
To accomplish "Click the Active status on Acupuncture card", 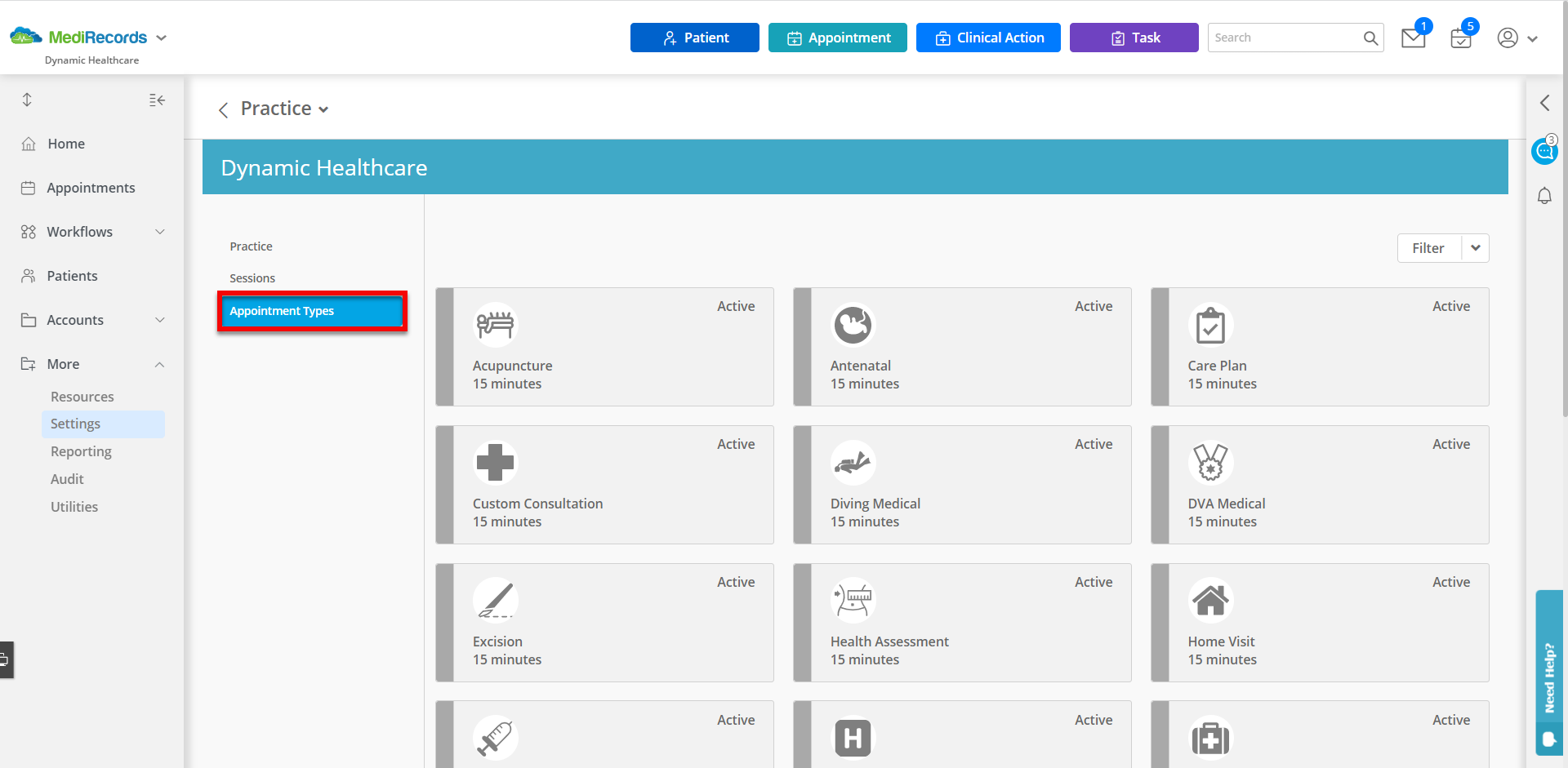I will pos(736,306).
